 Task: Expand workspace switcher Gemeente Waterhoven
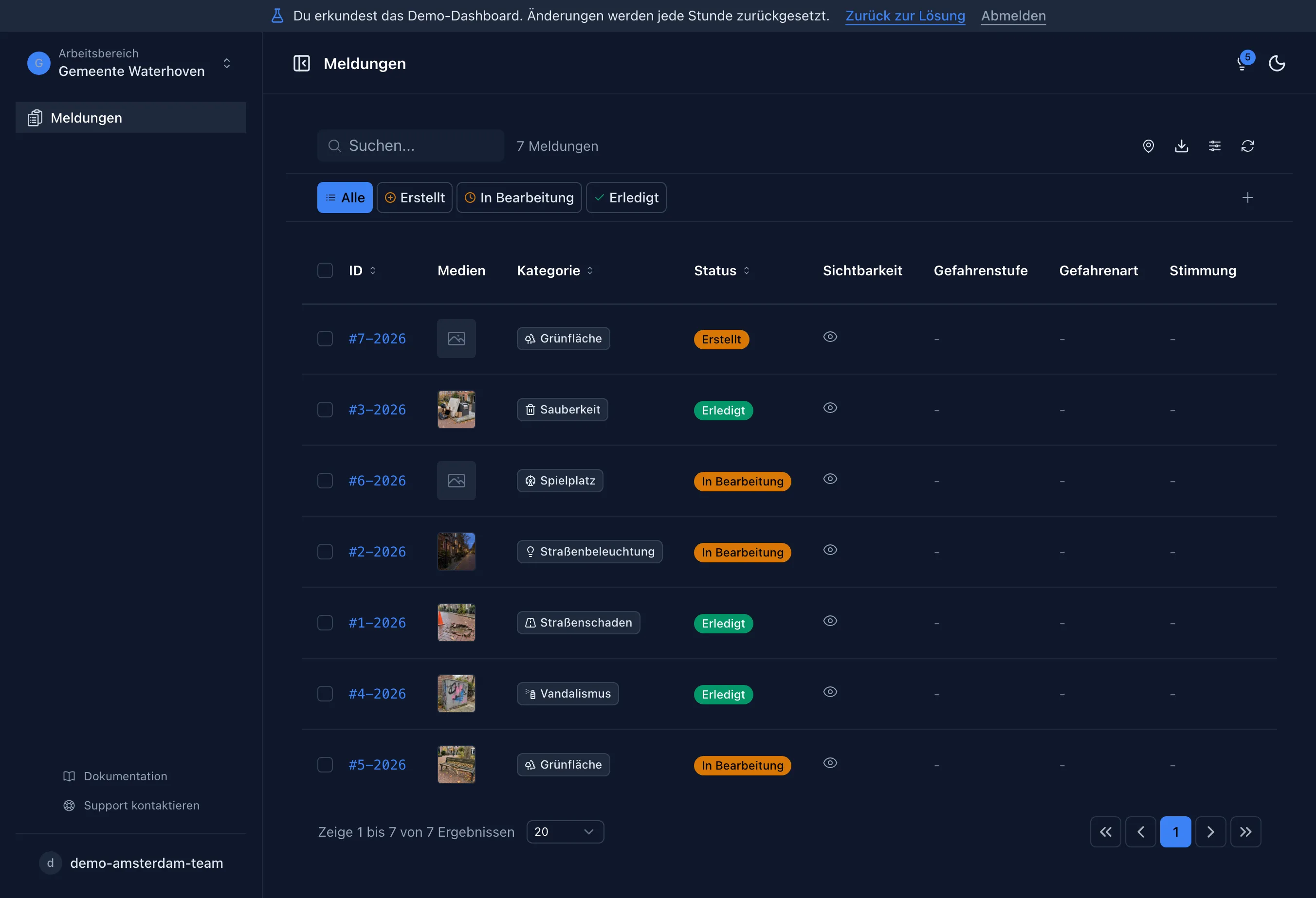pyautogui.click(x=130, y=63)
